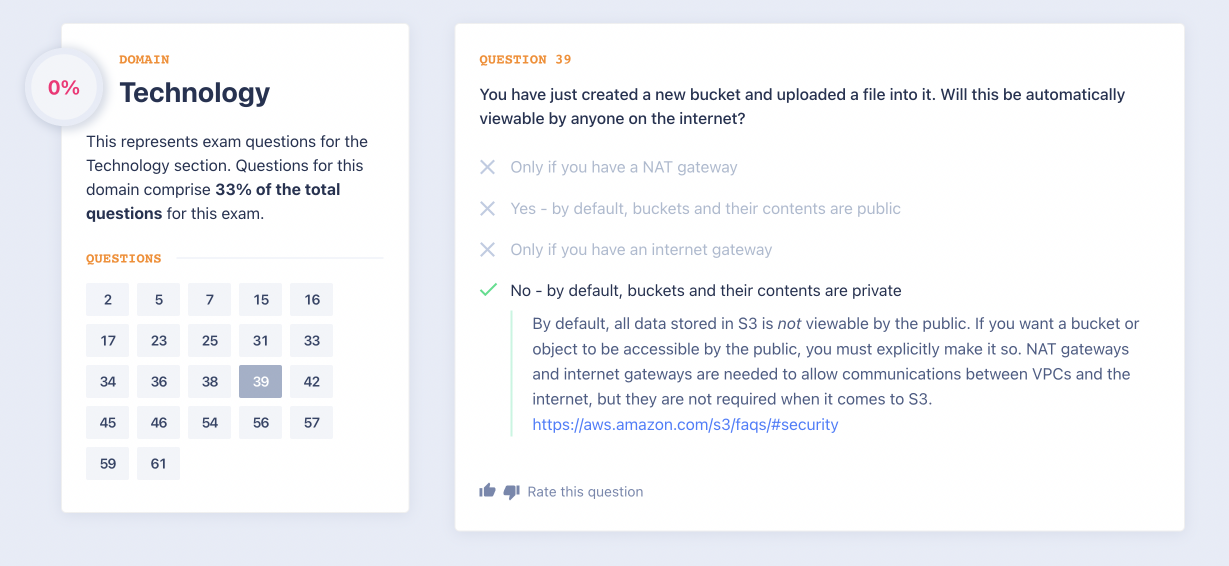Click the 'Rate this question' text
1229x566 pixels.
pyautogui.click(x=585, y=492)
